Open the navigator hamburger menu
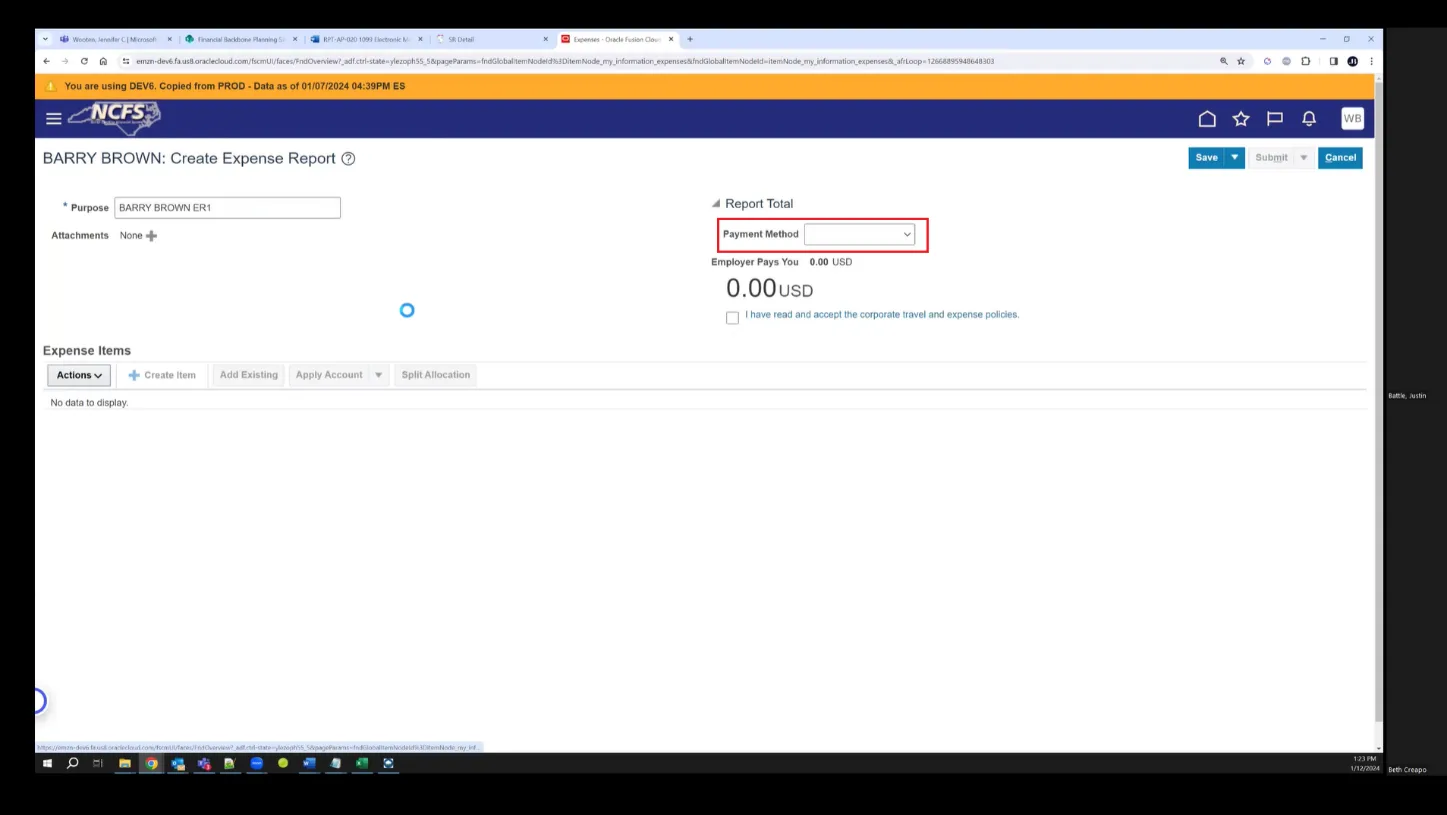This screenshot has height=815, width=1447. tap(54, 119)
